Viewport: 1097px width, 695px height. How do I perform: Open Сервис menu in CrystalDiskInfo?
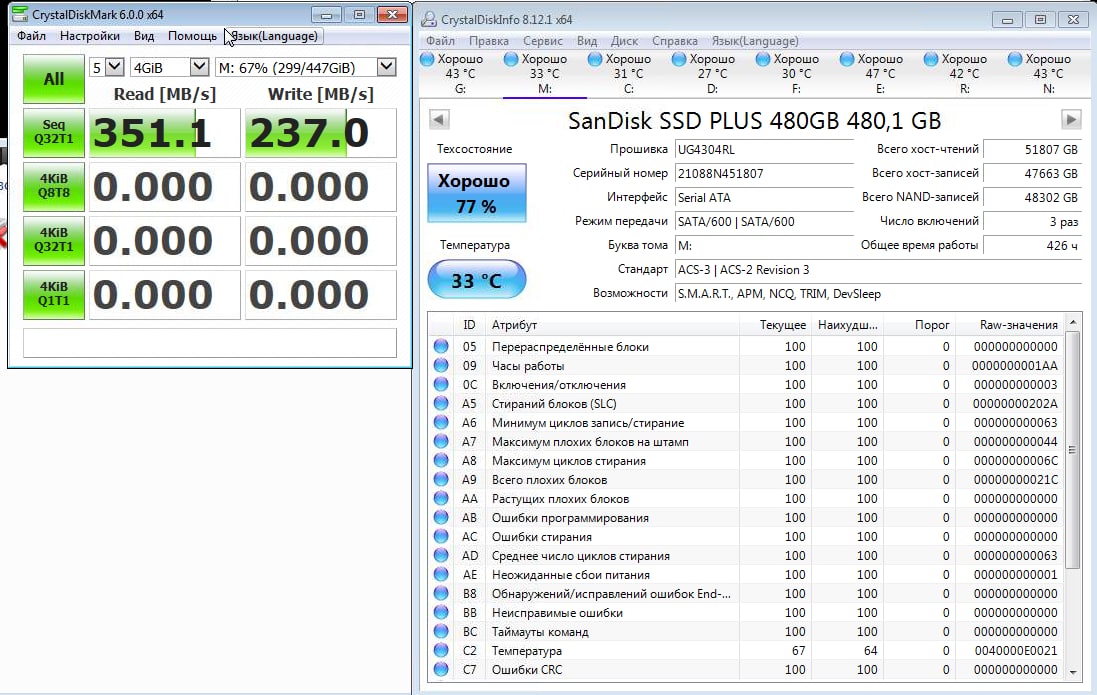(542, 41)
